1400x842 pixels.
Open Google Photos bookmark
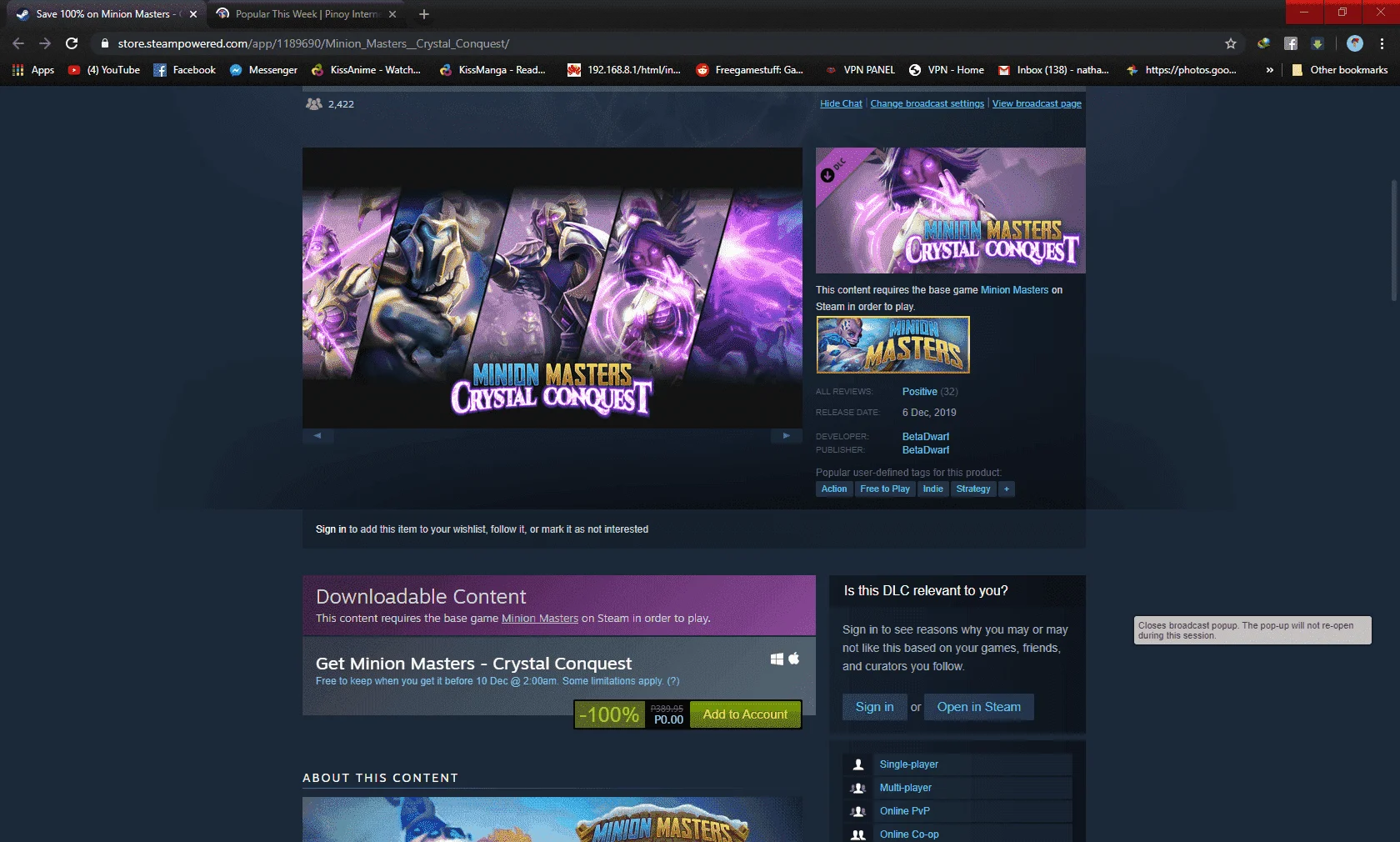[x=1182, y=70]
